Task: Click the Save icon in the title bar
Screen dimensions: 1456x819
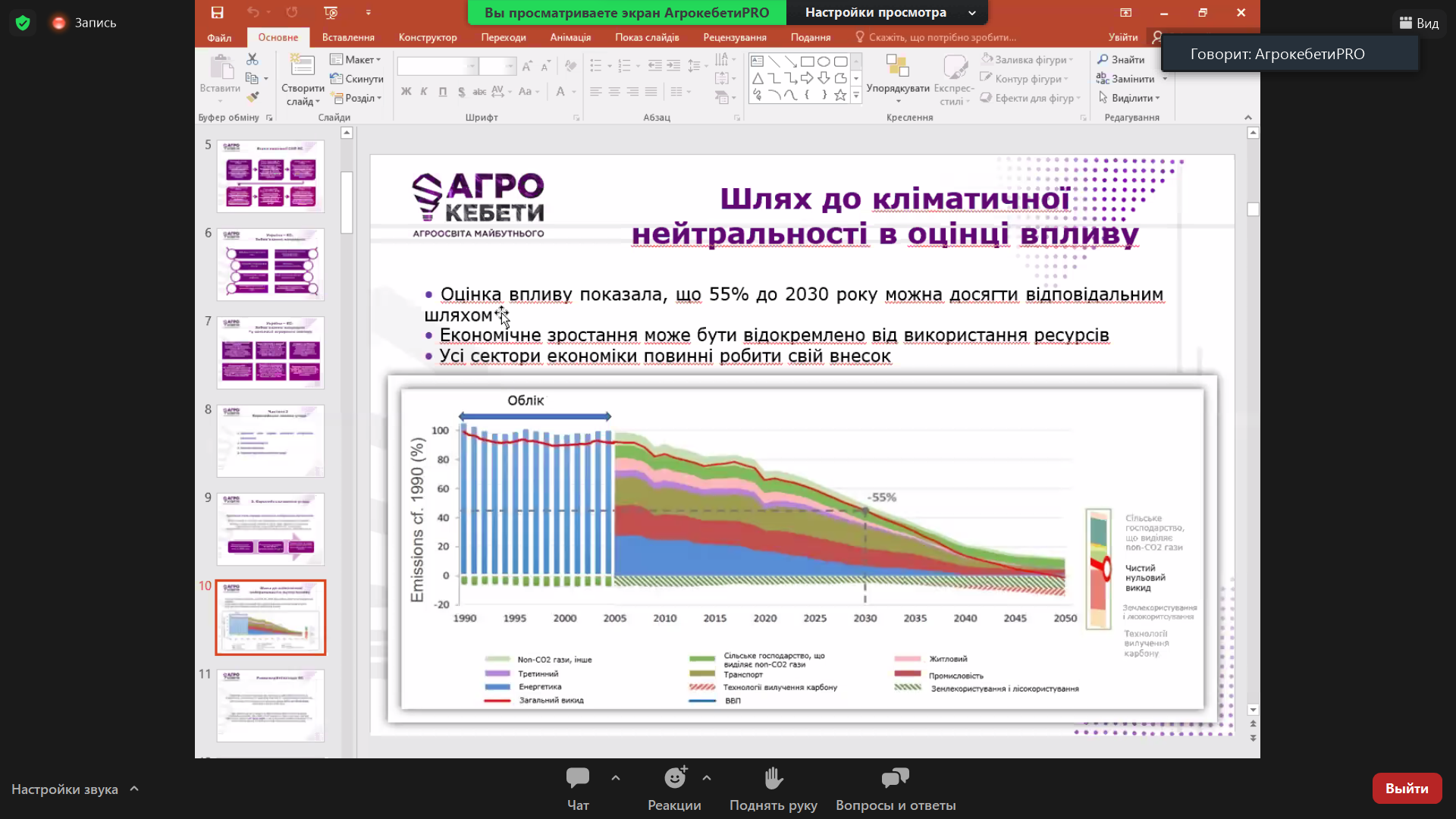Action: click(x=217, y=13)
